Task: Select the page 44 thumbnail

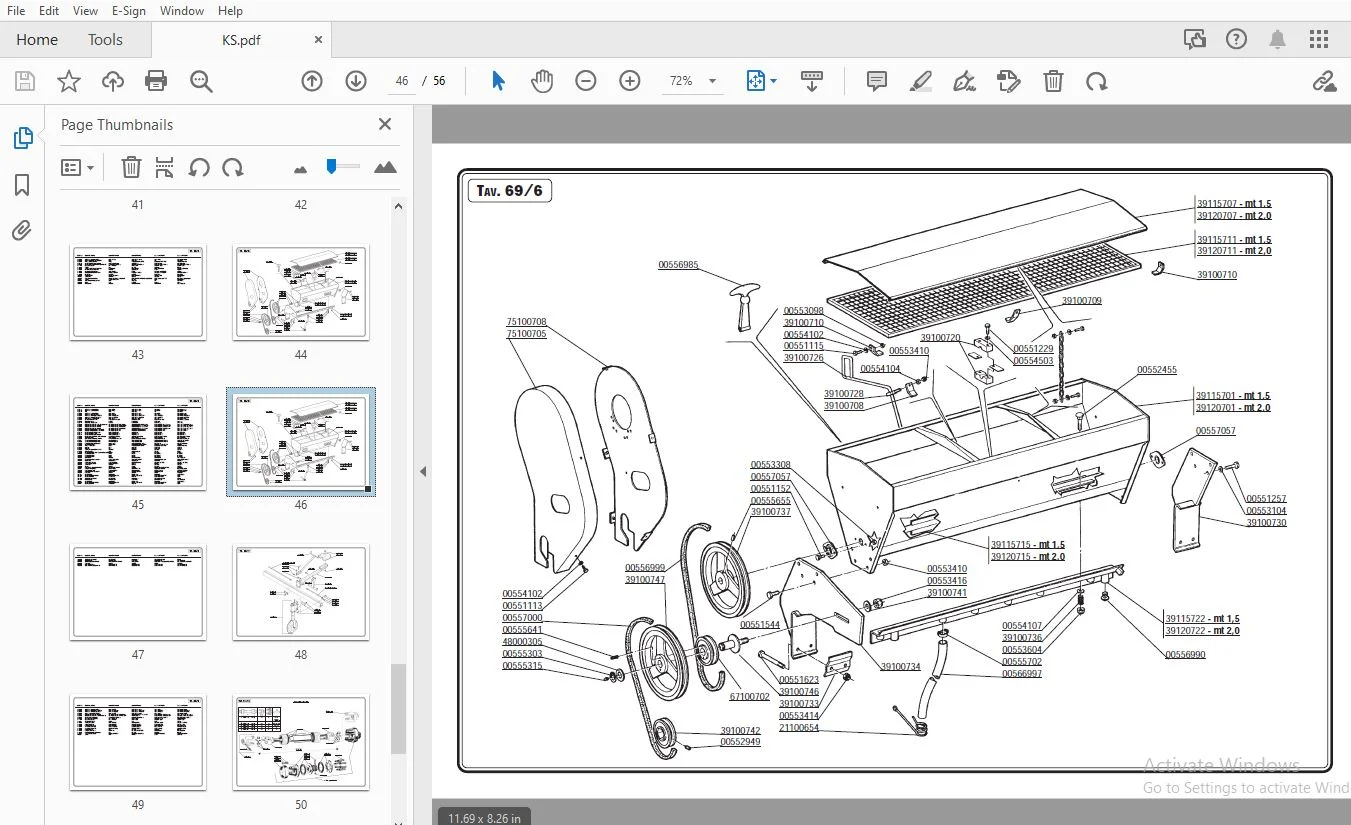Action: (x=301, y=292)
